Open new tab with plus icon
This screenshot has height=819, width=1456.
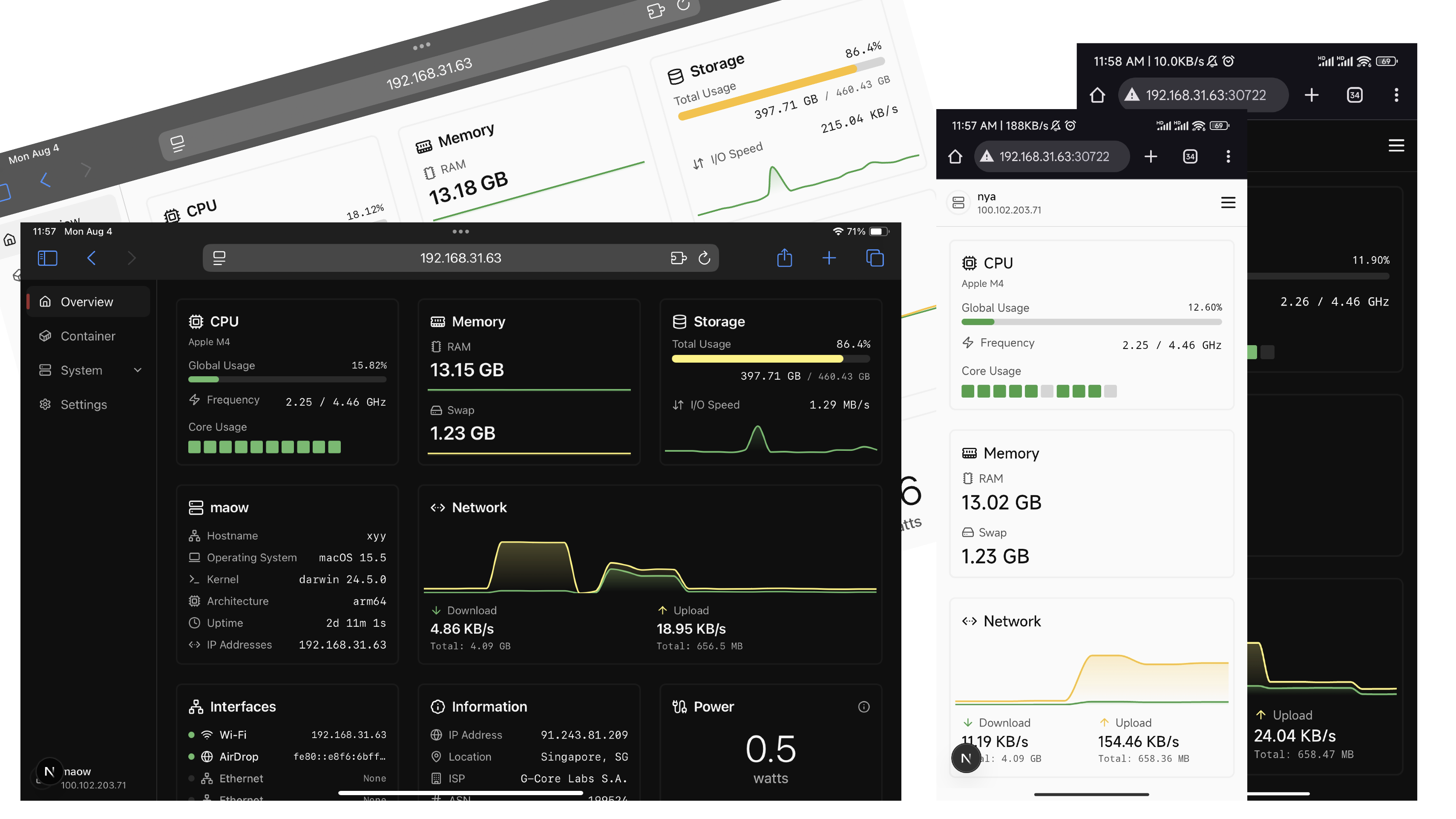[829, 258]
